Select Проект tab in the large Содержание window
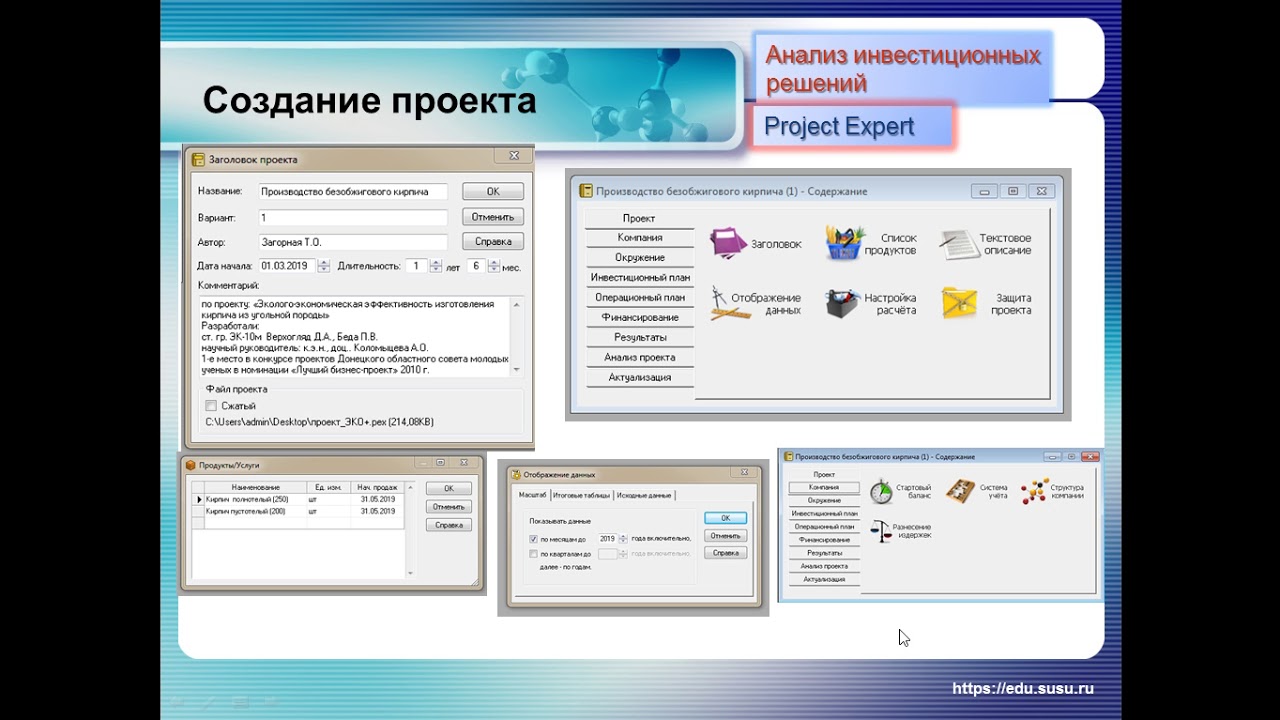The image size is (1280, 720). (639, 218)
